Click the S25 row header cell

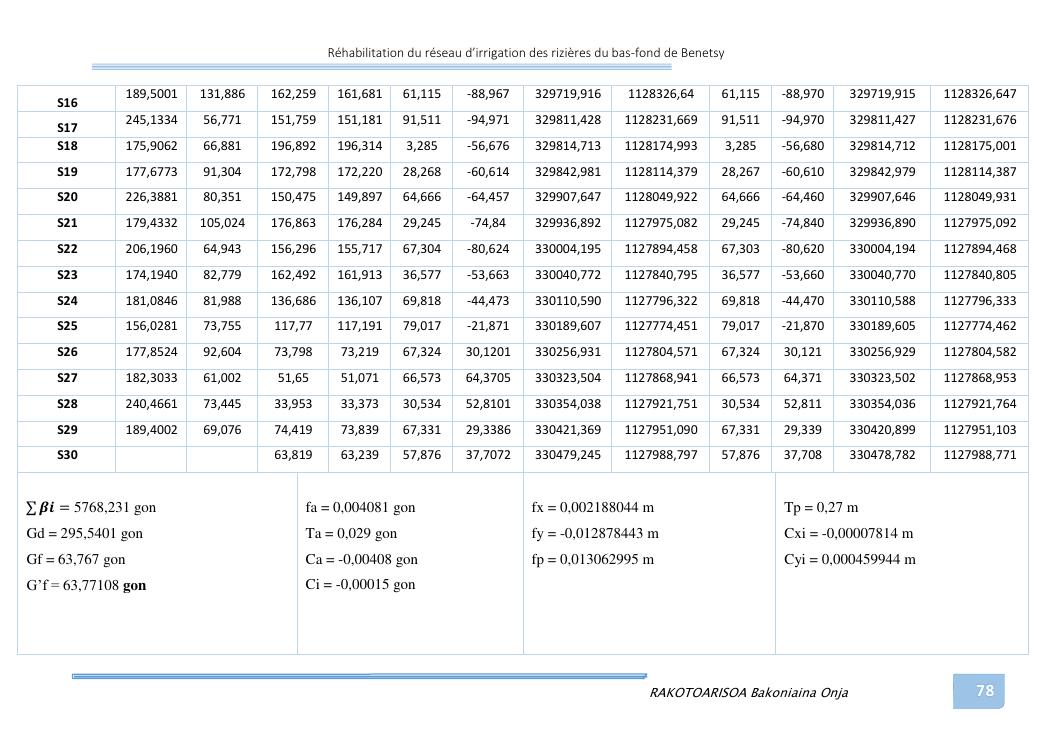pos(67,326)
